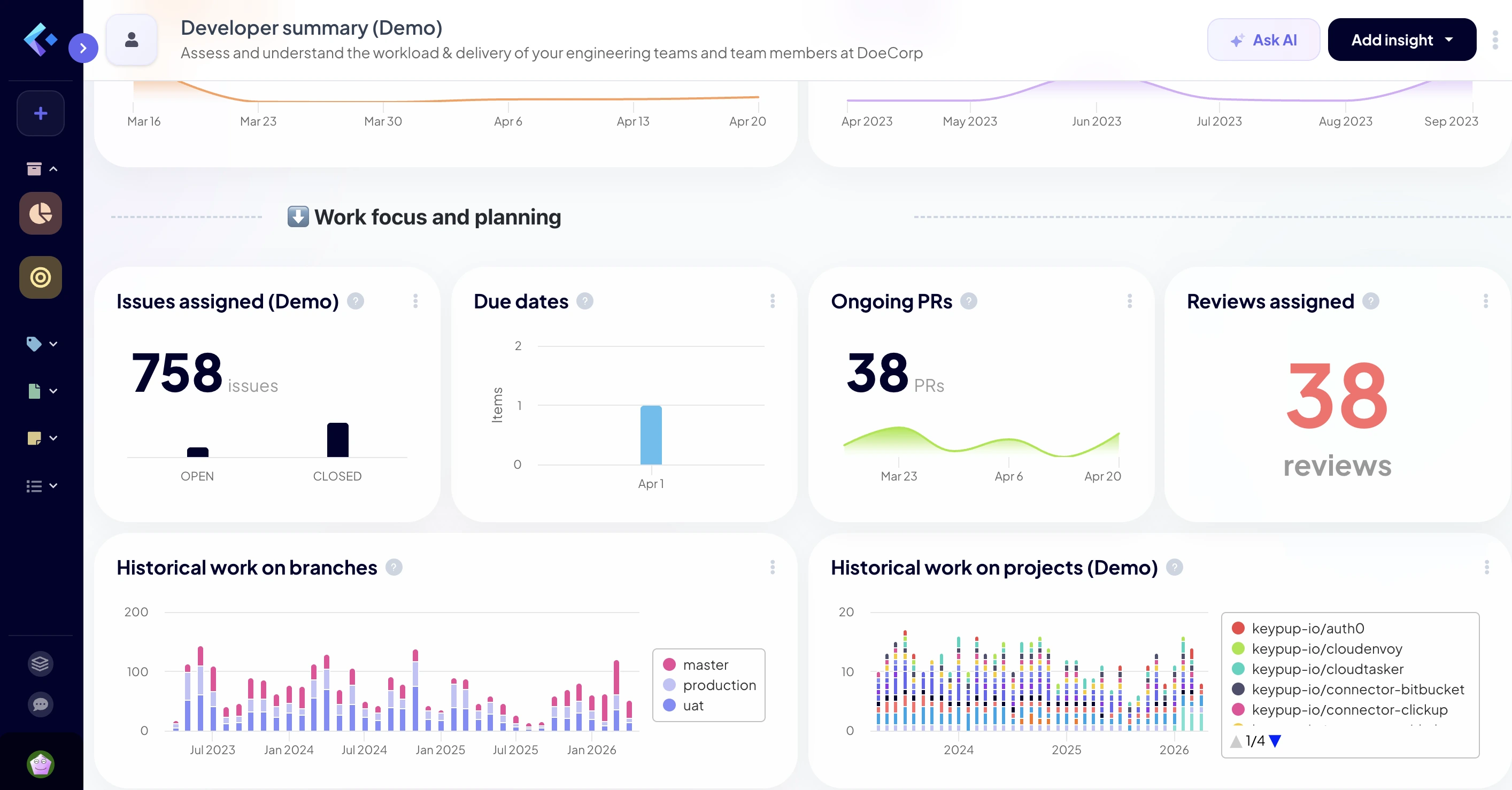The width and height of the screenshot is (1512, 790).
Task: Click help icon for Historical work on branches
Action: 394,568
